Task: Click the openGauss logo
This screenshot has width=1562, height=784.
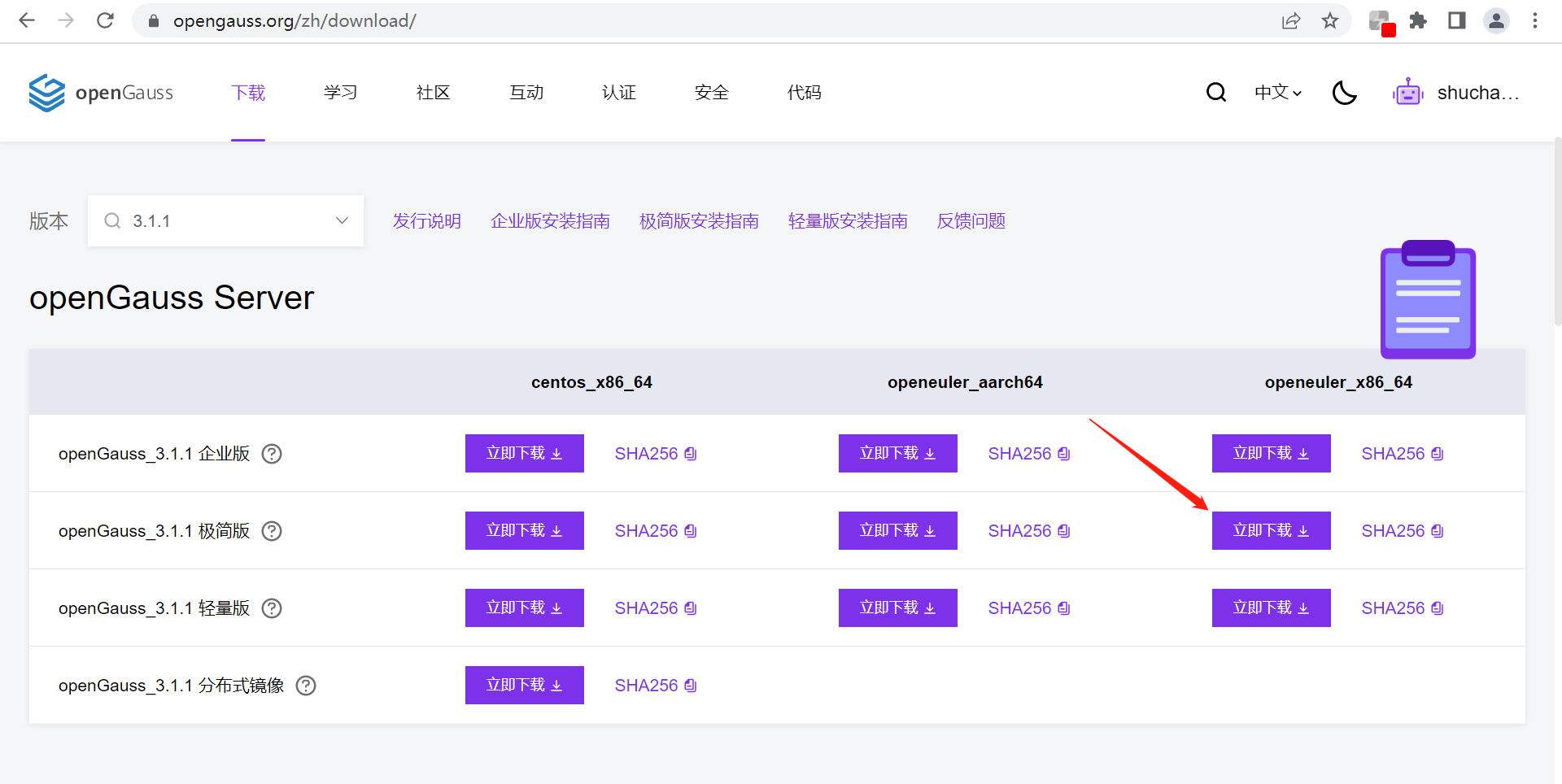Action: coord(101,93)
